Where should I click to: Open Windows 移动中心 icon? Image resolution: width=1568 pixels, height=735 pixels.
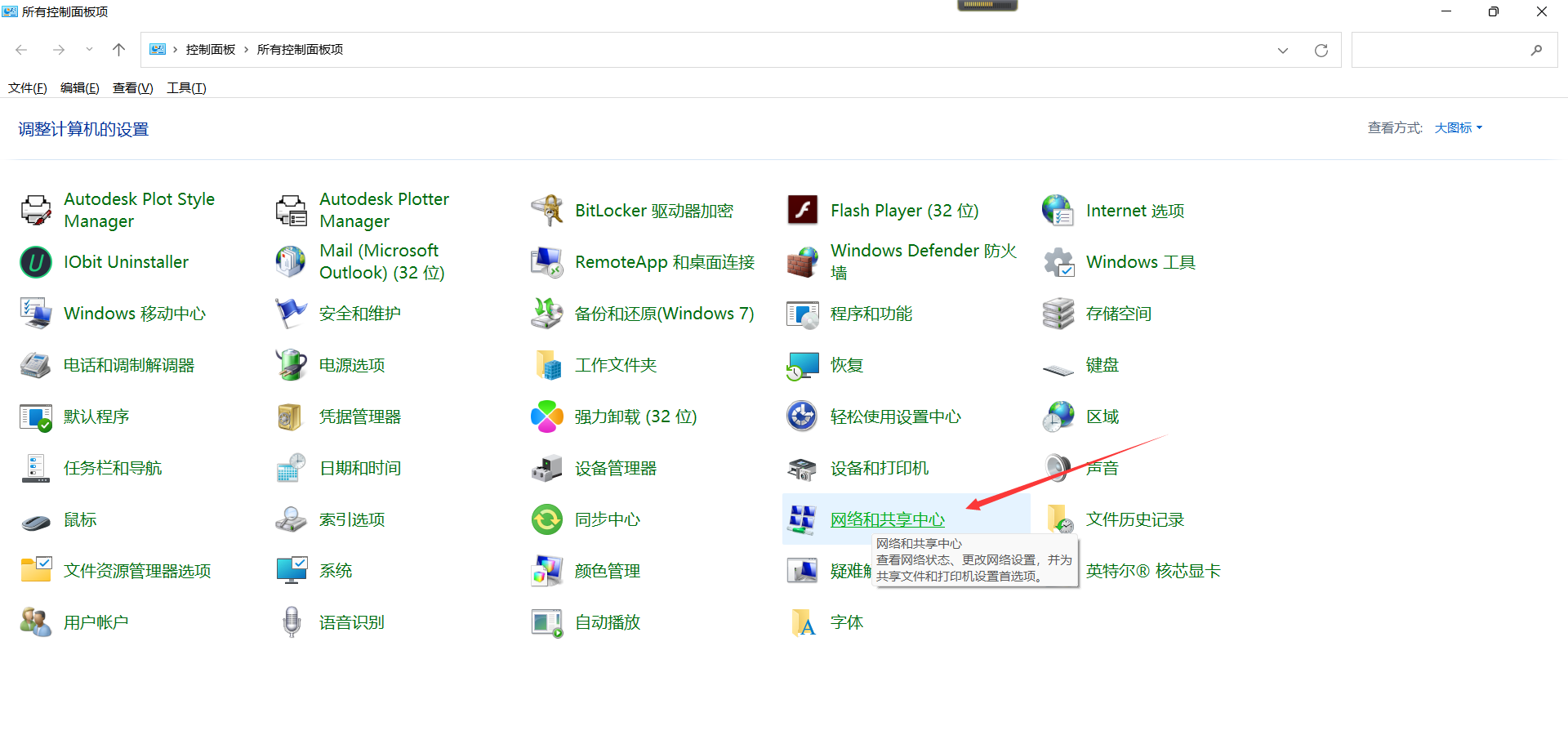(x=36, y=314)
